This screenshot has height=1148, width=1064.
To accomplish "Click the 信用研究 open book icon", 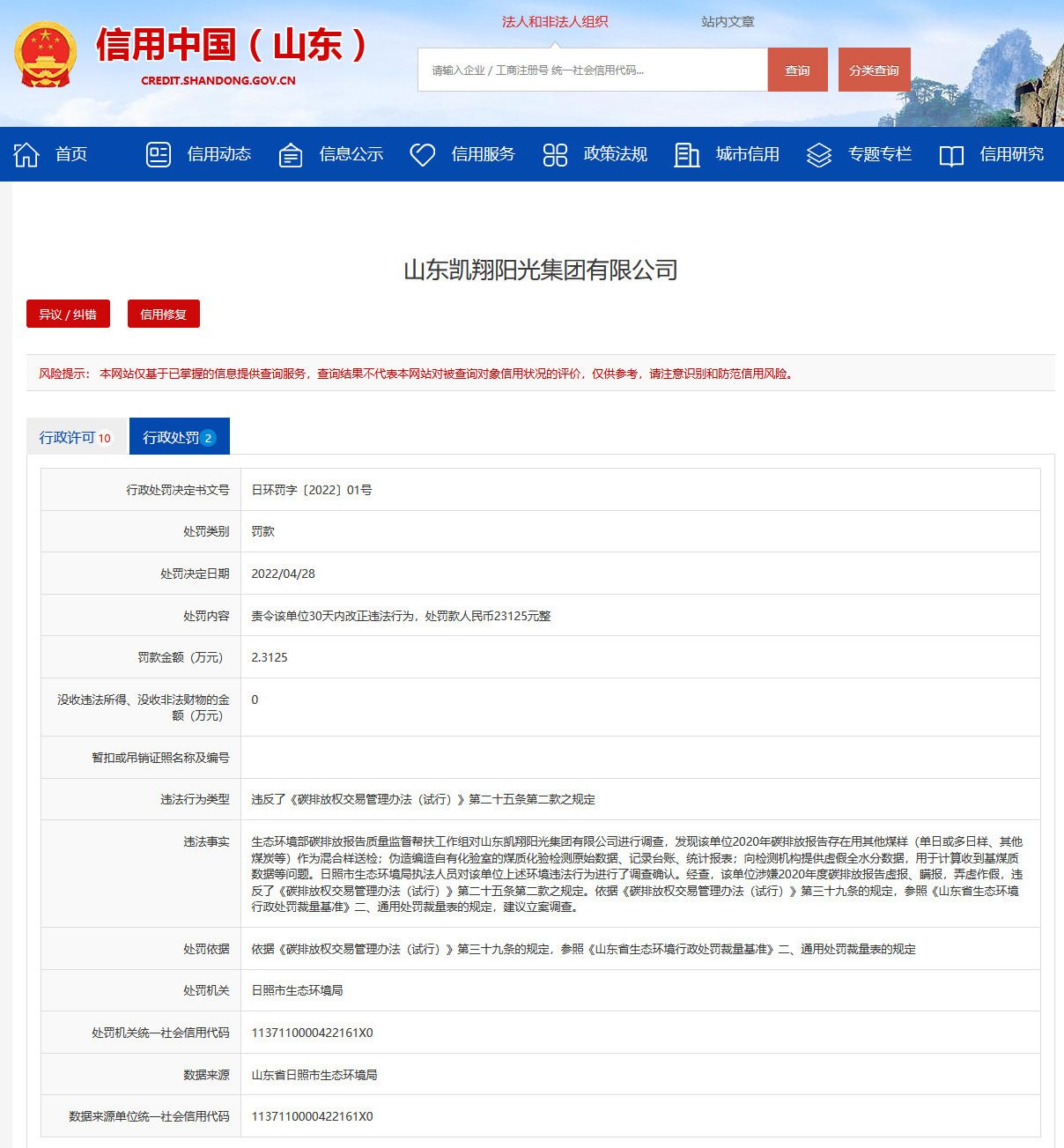I will (951, 156).
